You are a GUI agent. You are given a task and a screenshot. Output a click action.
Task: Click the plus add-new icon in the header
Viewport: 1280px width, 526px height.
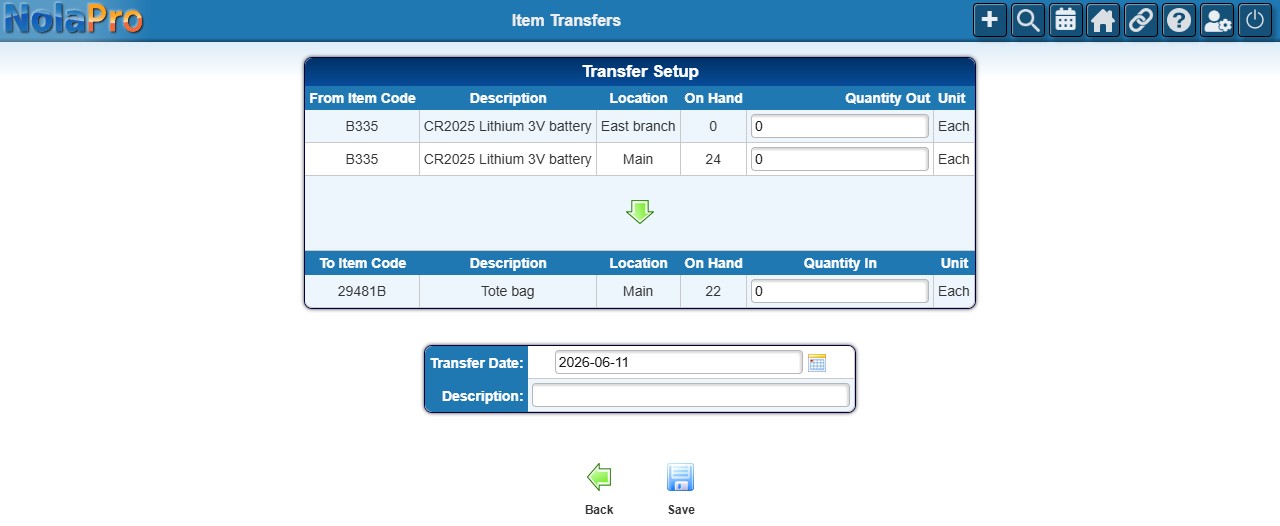pyautogui.click(x=990, y=20)
